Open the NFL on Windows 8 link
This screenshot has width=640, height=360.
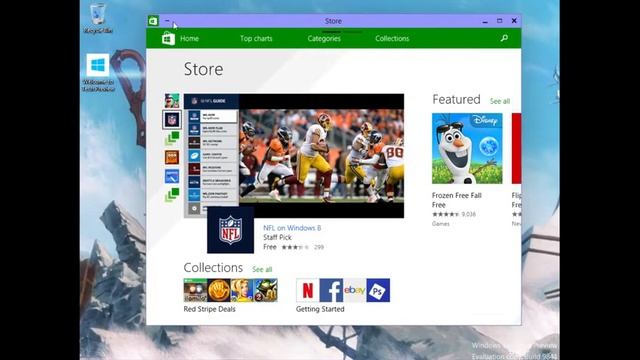(292, 228)
